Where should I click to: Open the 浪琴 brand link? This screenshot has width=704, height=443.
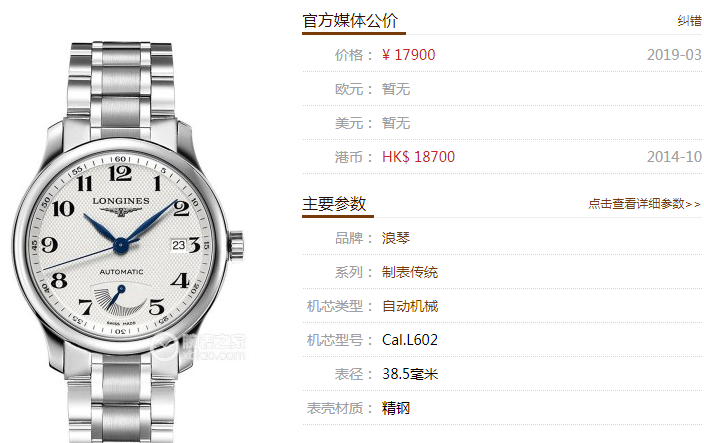(396, 238)
